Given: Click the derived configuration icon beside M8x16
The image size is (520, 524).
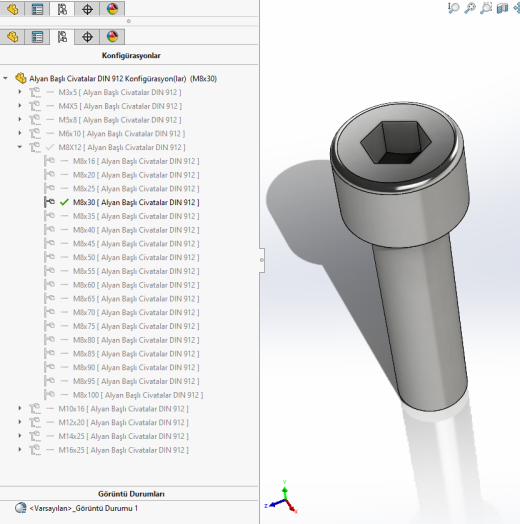Looking at the screenshot, I should pyautogui.click(x=49, y=161).
